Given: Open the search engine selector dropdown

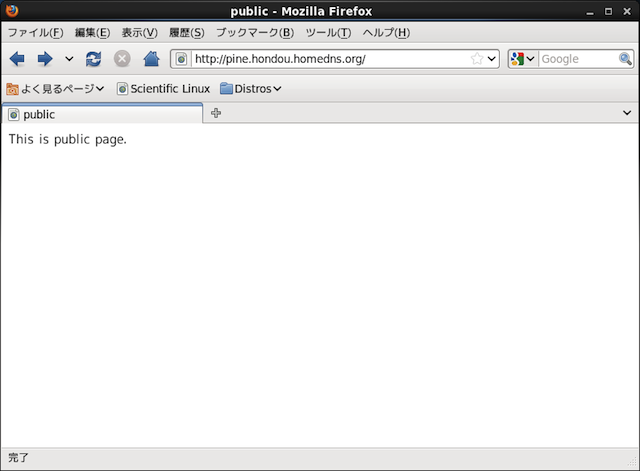Looking at the screenshot, I should pos(523,59).
